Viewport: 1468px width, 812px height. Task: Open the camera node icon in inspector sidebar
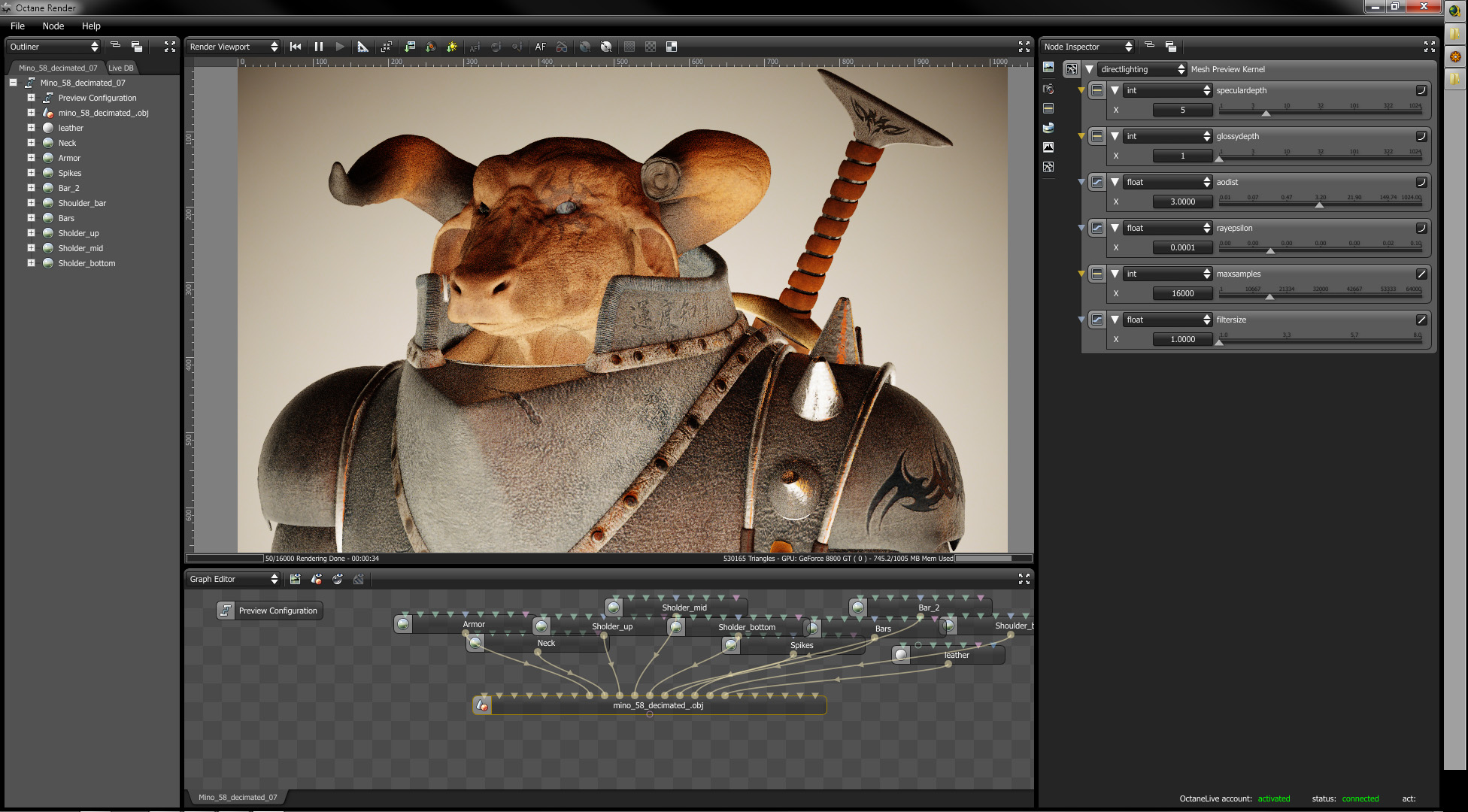1048,89
